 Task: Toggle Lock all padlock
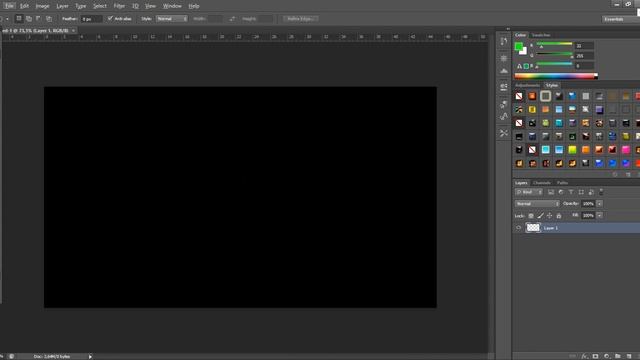(x=559, y=216)
